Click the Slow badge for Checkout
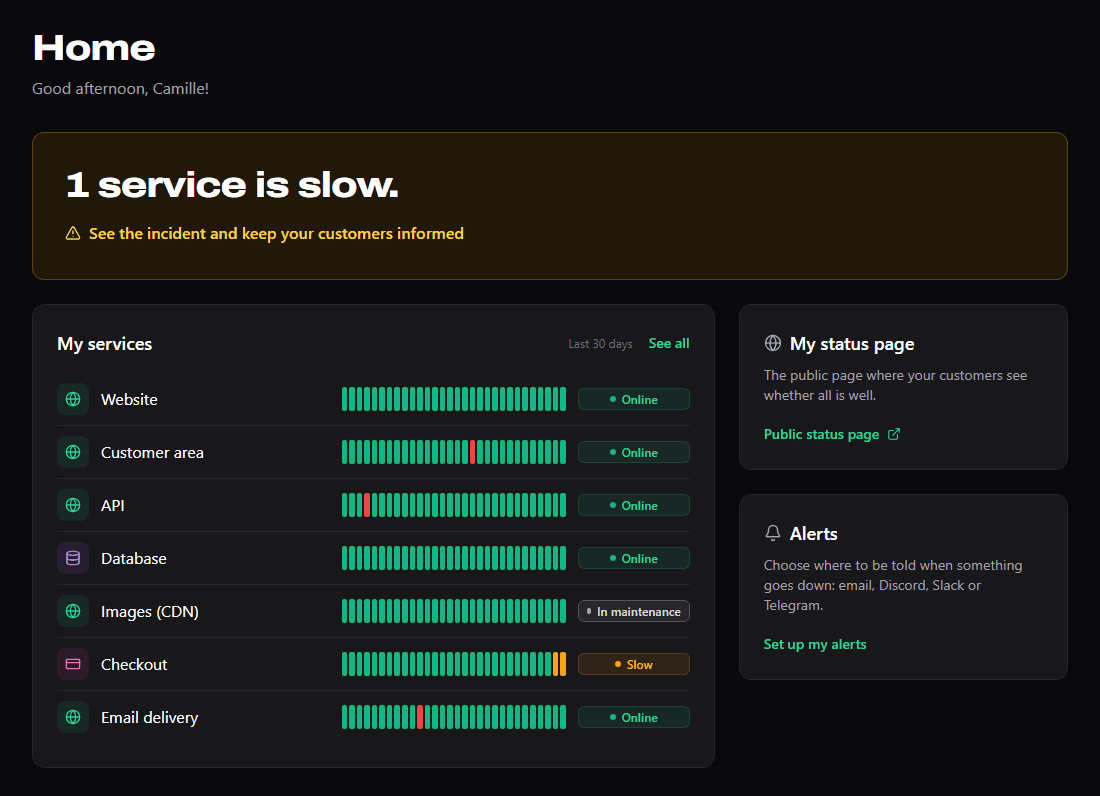Screen dimensions: 1100x796 633,664
